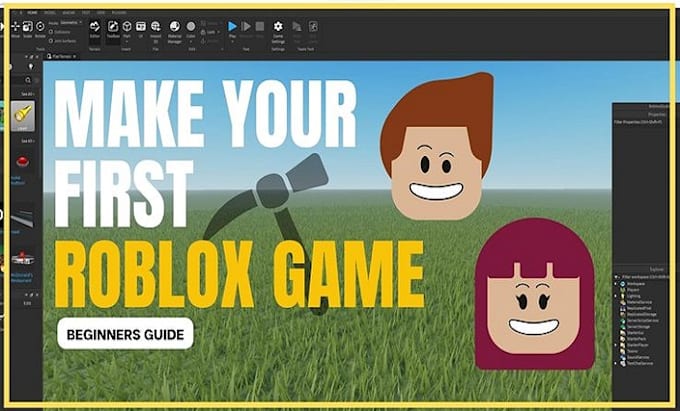Switch to the VIEW ribbon tab

tap(101, 13)
